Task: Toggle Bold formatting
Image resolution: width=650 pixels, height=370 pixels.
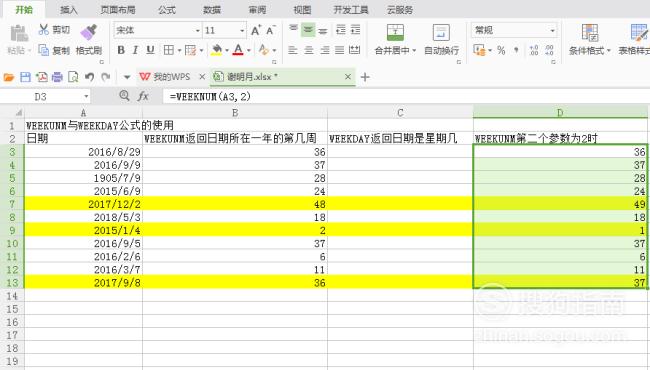Action: [x=121, y=50]
